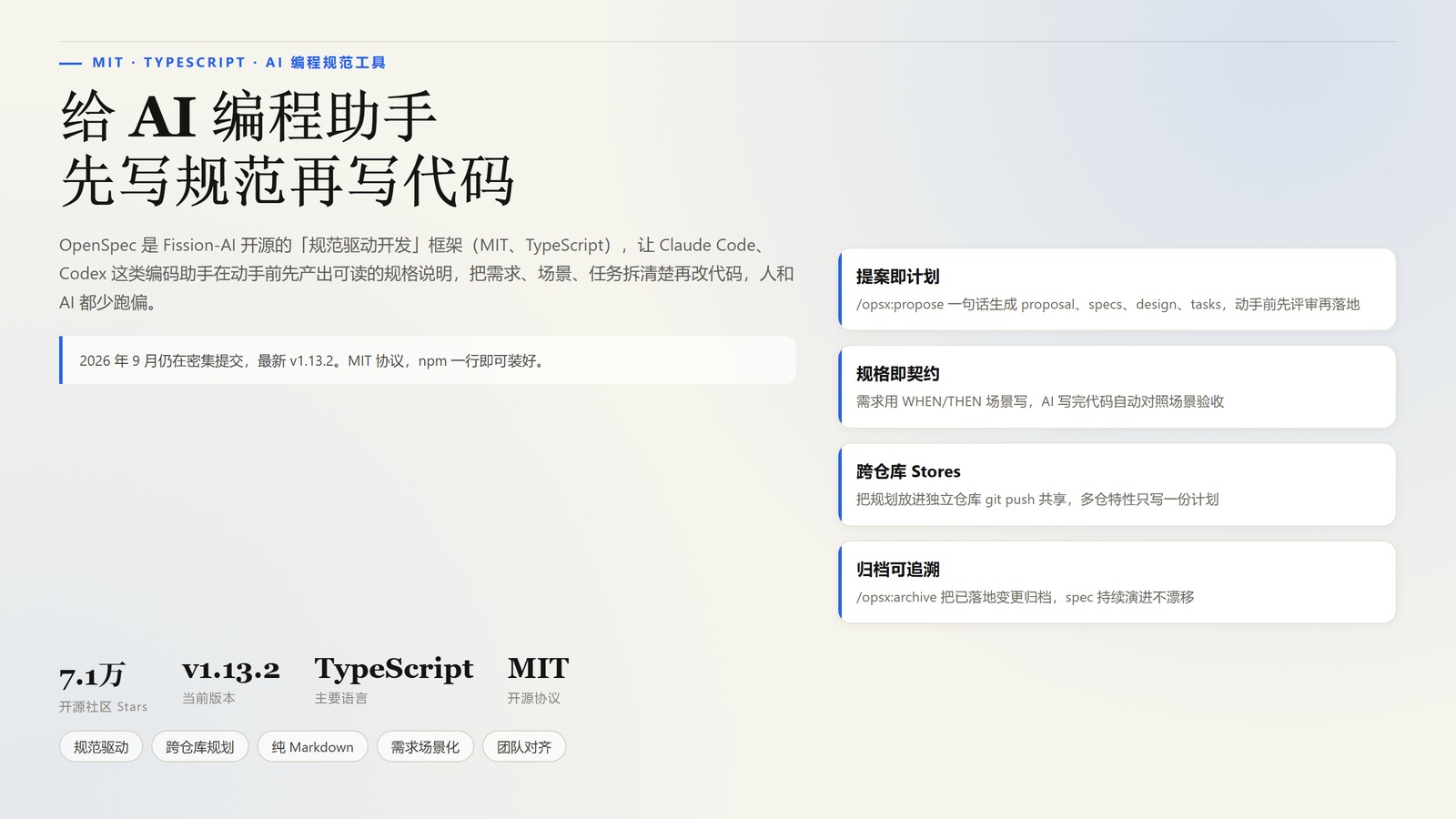The height and width of the screenshot is (819, 1456).
Task: Click the header line MIT · TYPESCRIPT · AI 编程规范工具
Action: point(238,63)
